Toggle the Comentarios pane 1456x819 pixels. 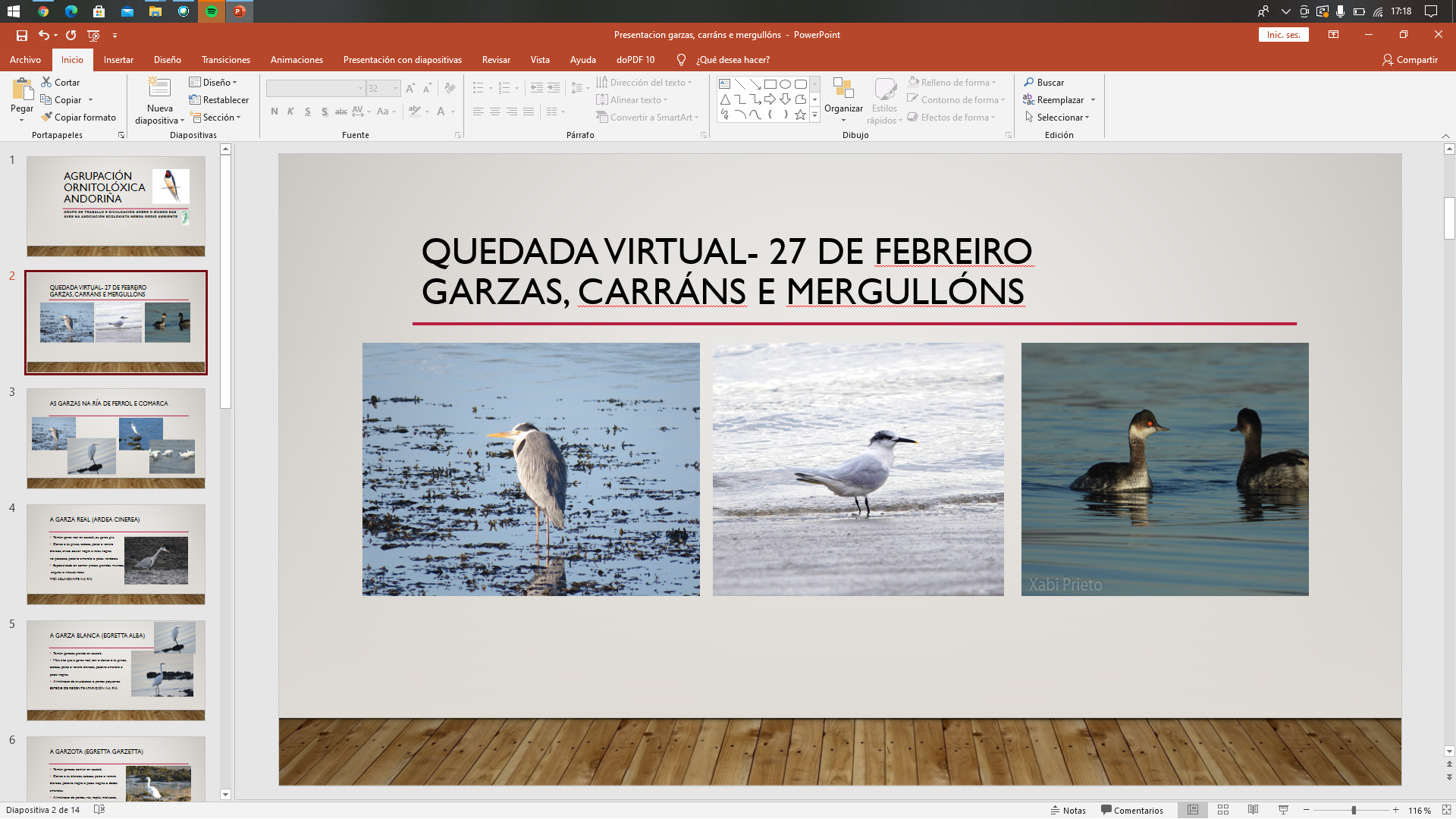point(1131,810)
